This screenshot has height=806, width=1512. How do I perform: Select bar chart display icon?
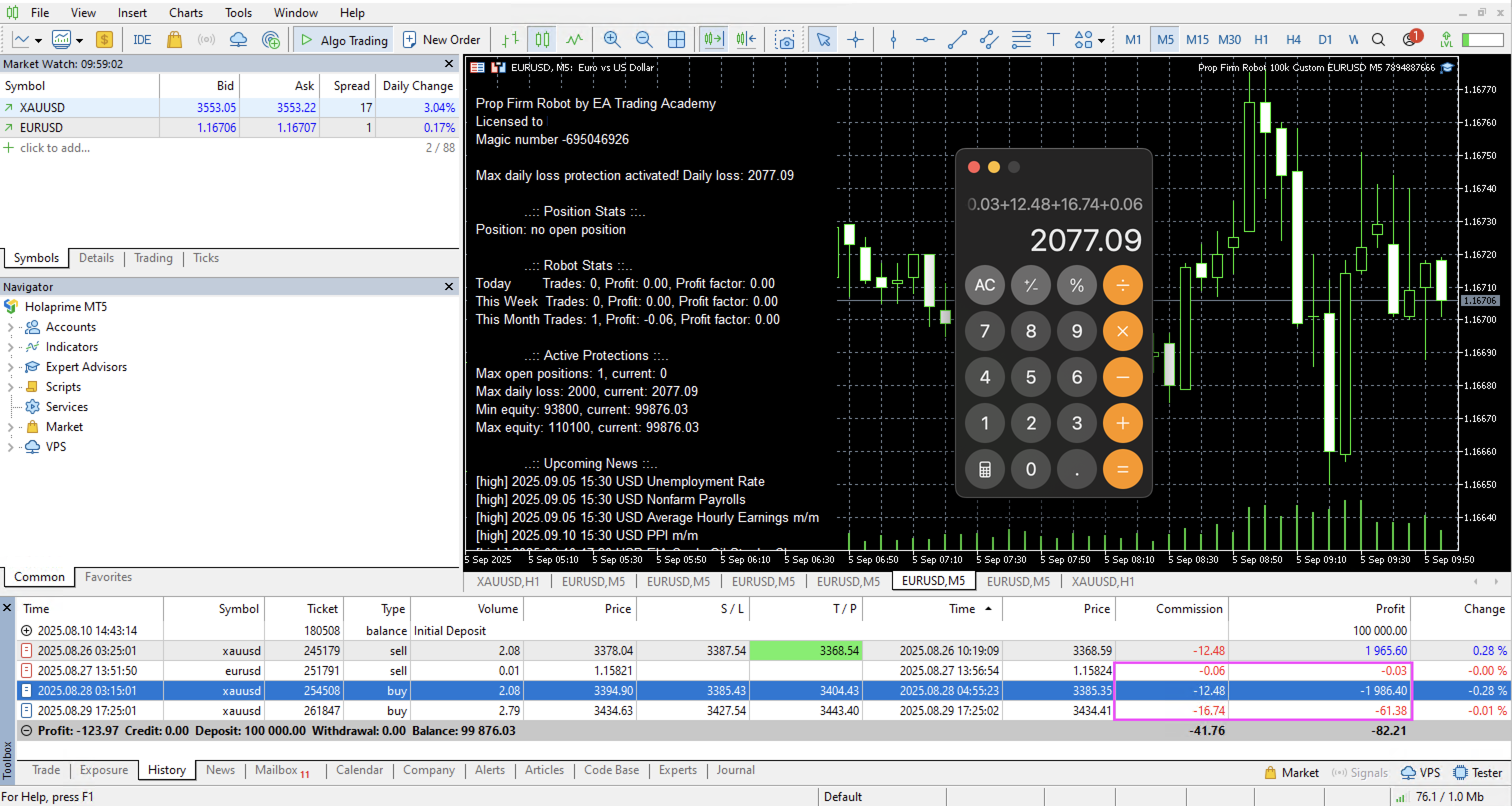[x=510, y=40]
